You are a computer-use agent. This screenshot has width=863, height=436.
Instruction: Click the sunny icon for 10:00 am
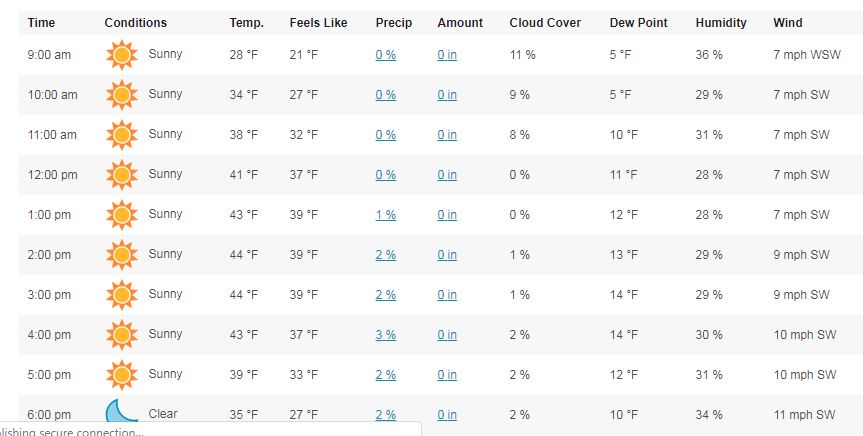coord(122,95)
